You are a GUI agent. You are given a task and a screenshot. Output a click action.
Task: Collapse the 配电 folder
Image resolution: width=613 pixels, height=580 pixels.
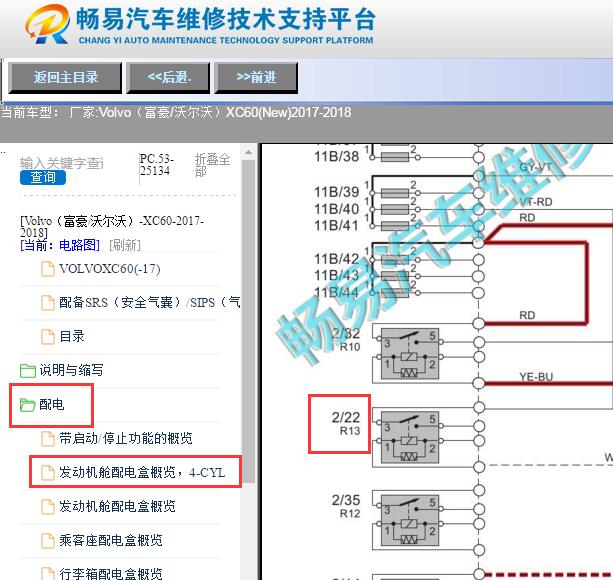(x=52, y=404)
